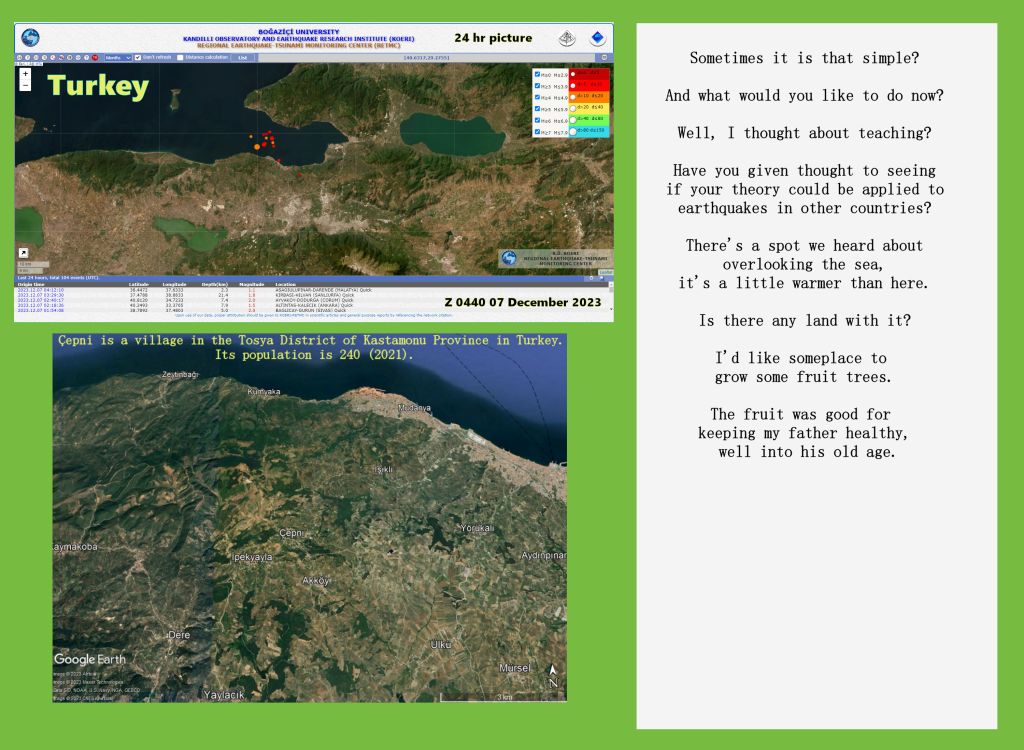Zoom in on the earthquake map
Viewport: 1024px width, 750px height.
click(x=25, y=74)
